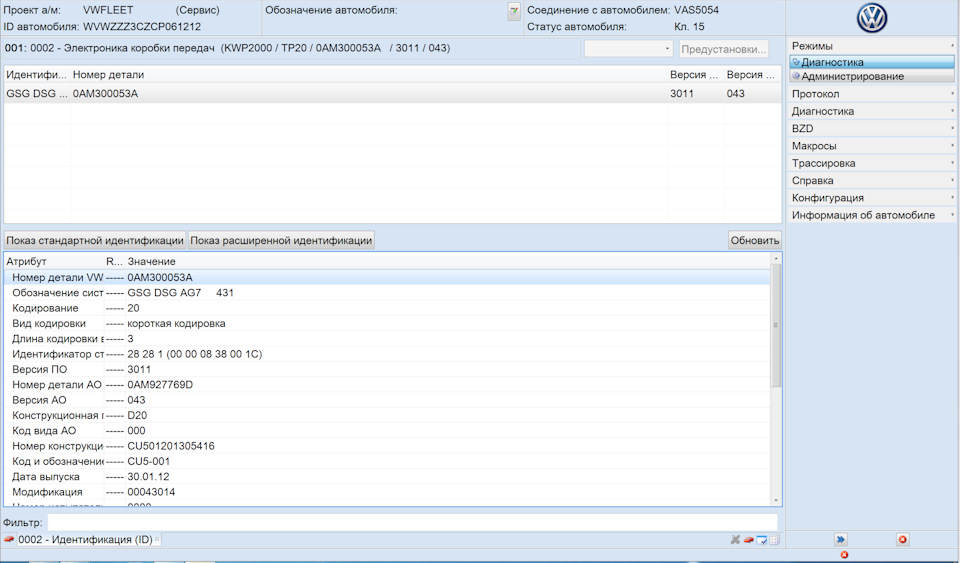Click the Атрибут column header
The width and height of the screenshot is (960, 563).
(x=54, y=261)
